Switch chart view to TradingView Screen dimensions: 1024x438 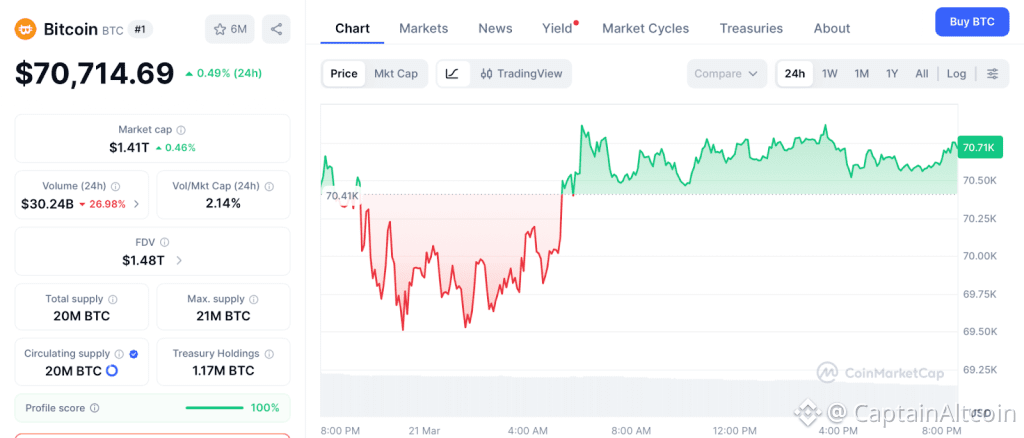pyautogui.click(x=521, y=73)
